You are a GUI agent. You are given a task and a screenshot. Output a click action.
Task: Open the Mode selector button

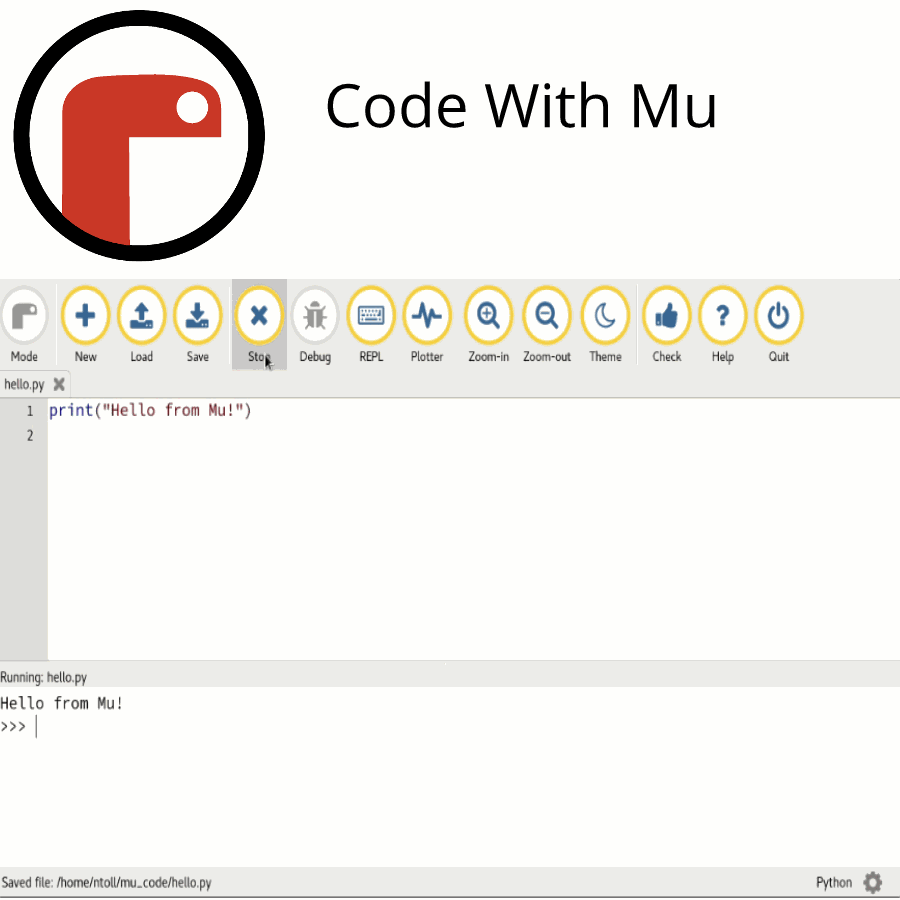click(24, 317)
